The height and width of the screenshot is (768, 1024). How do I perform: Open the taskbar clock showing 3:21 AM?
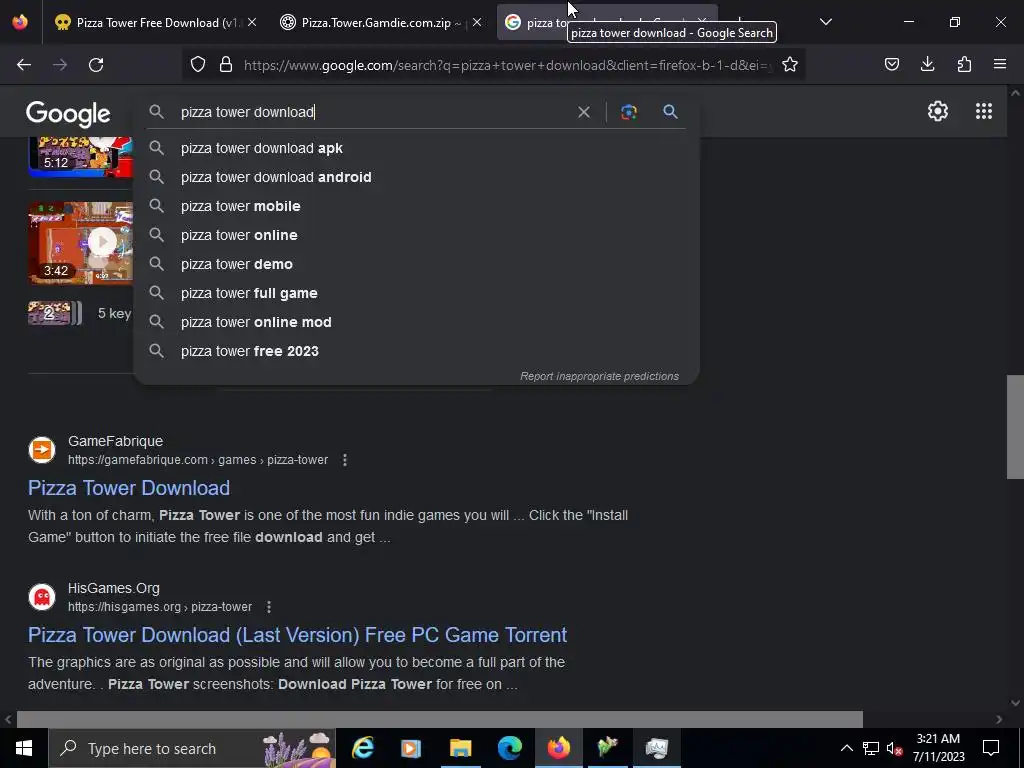tap(938, 748)
